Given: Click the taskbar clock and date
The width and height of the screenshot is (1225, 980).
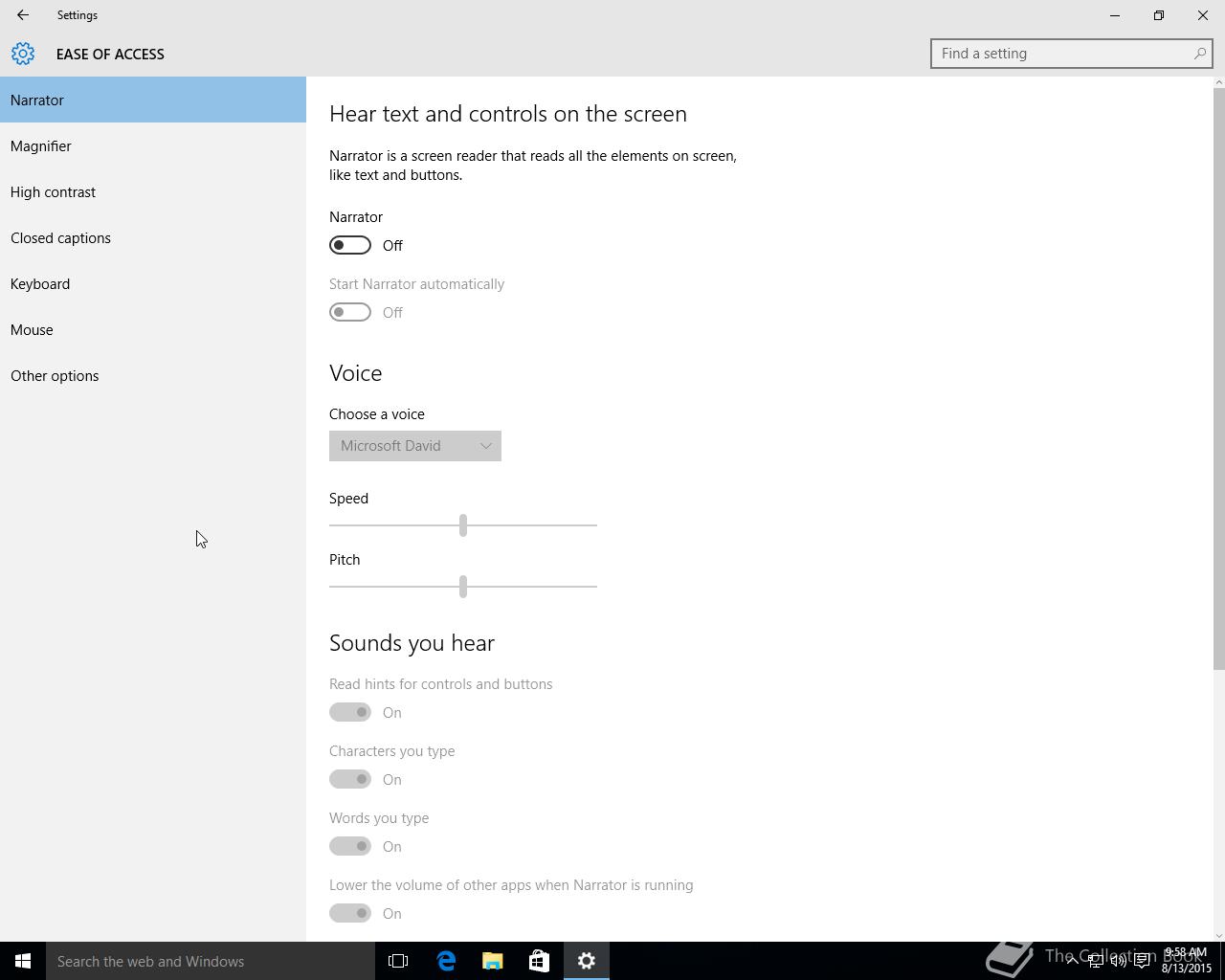Looking at the screenshot, I should coord(1187,961).
